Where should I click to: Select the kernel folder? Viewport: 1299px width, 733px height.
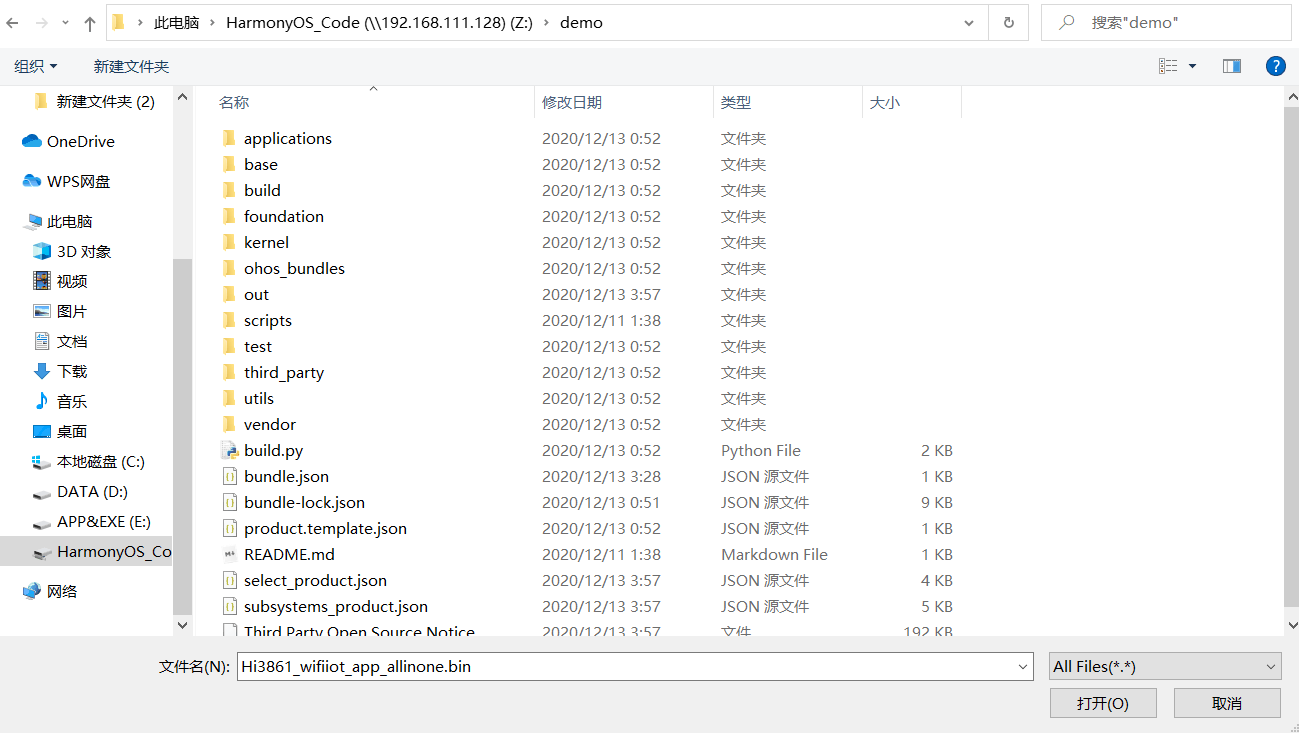[x=266, y=243]
